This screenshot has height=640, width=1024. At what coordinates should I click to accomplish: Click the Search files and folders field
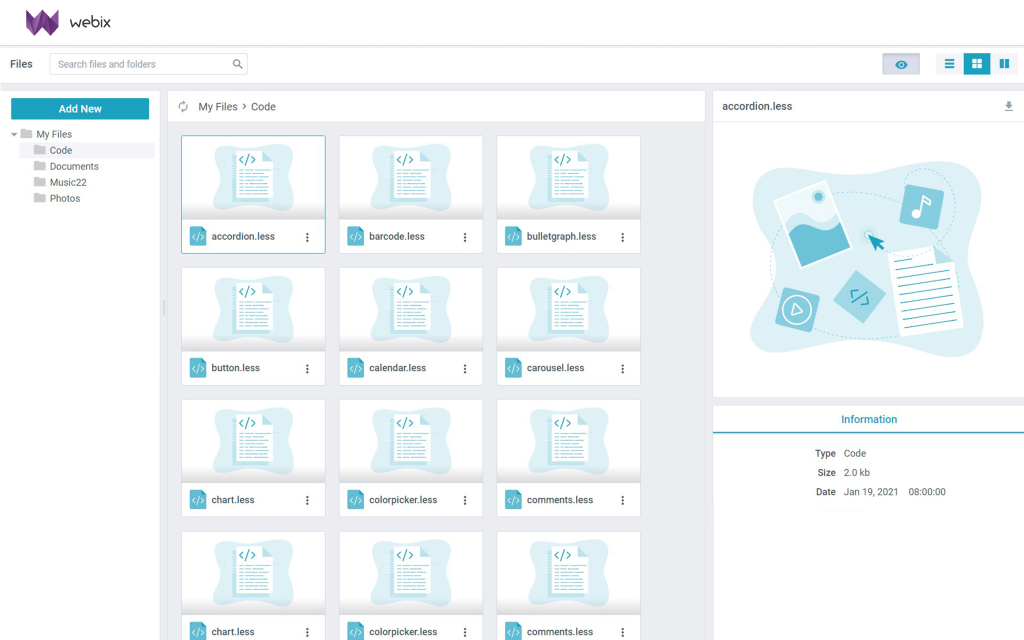[148, 64]
